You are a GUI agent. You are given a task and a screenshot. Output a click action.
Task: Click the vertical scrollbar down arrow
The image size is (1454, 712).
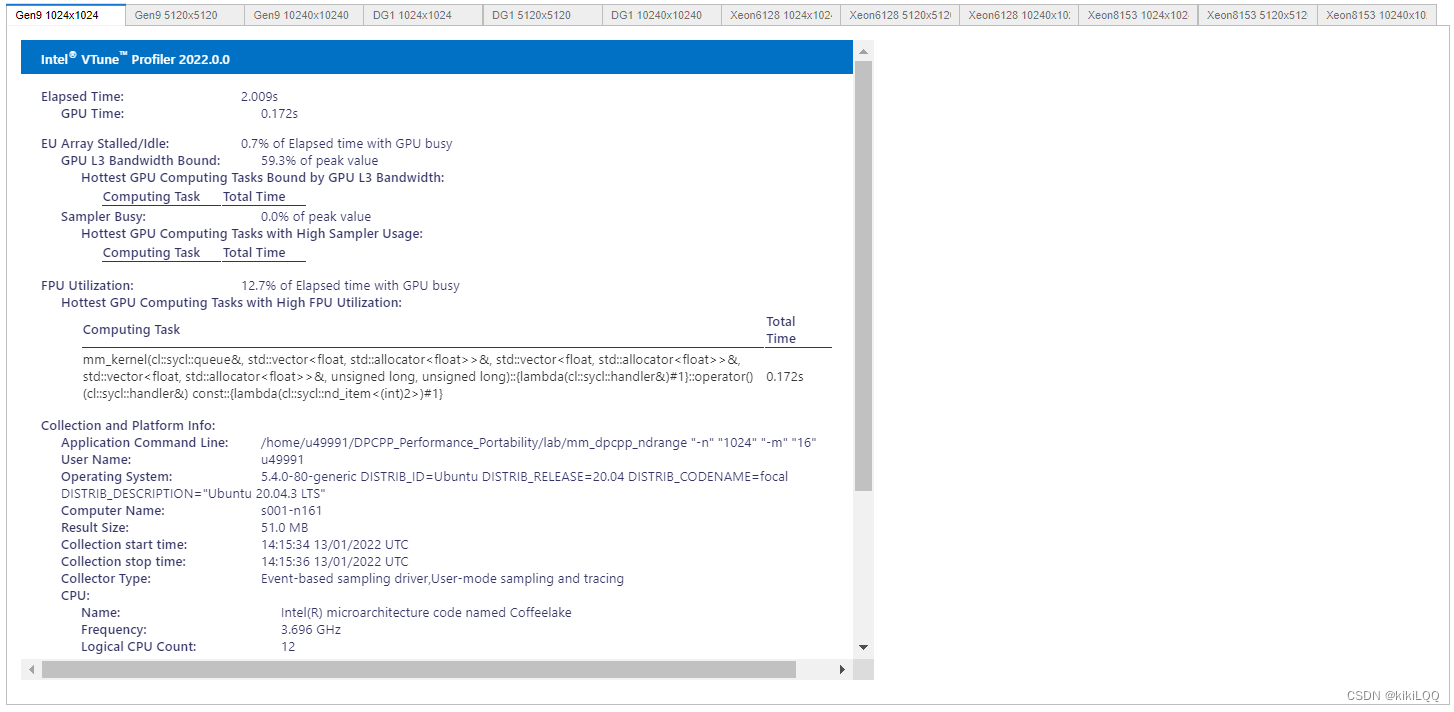tap(863, 648)
